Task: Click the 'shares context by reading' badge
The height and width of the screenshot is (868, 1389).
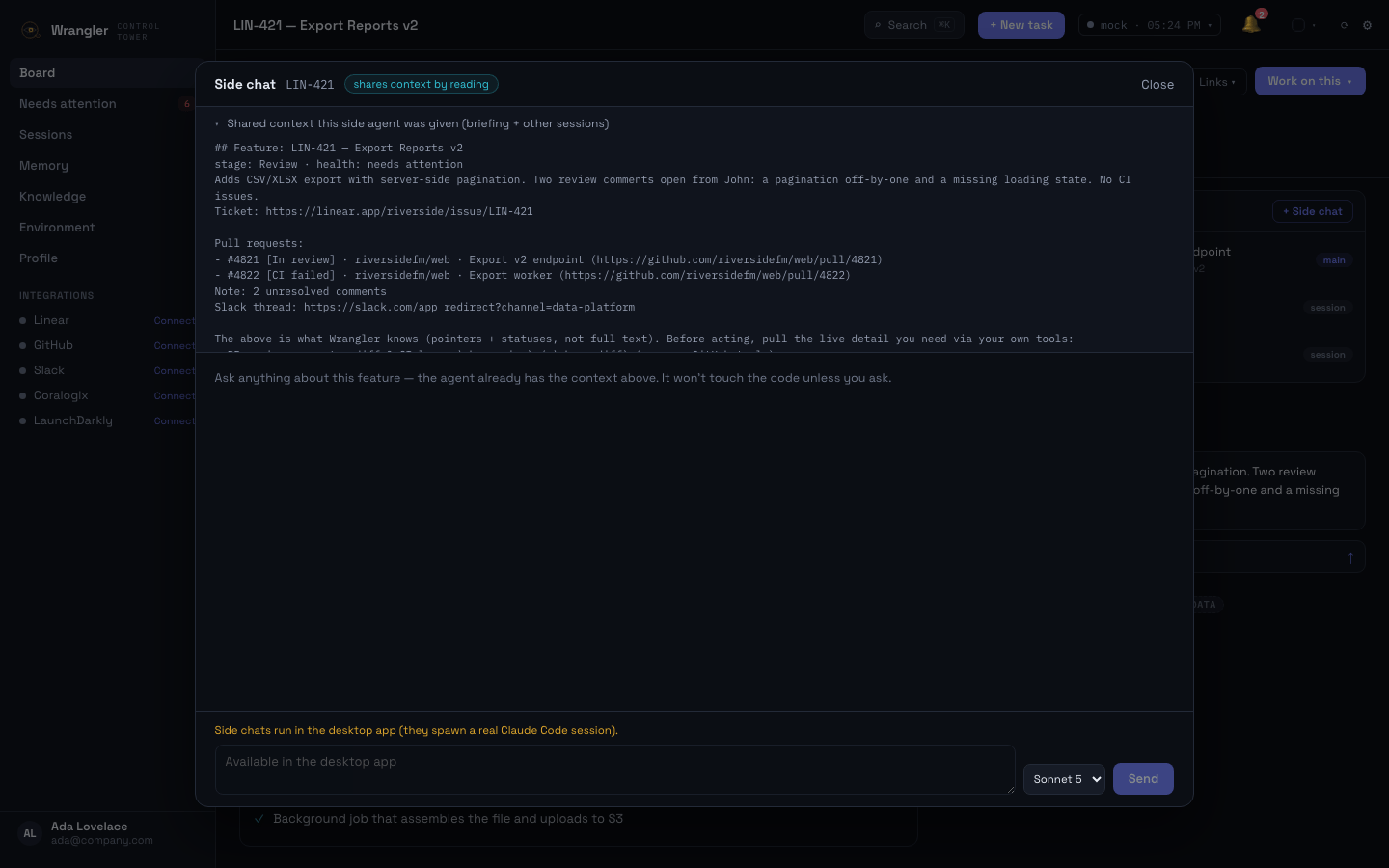Action: [x=421, y=85]
